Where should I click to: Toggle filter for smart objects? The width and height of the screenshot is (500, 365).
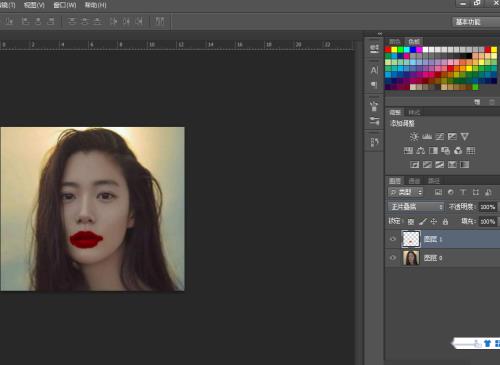[488, 192]
